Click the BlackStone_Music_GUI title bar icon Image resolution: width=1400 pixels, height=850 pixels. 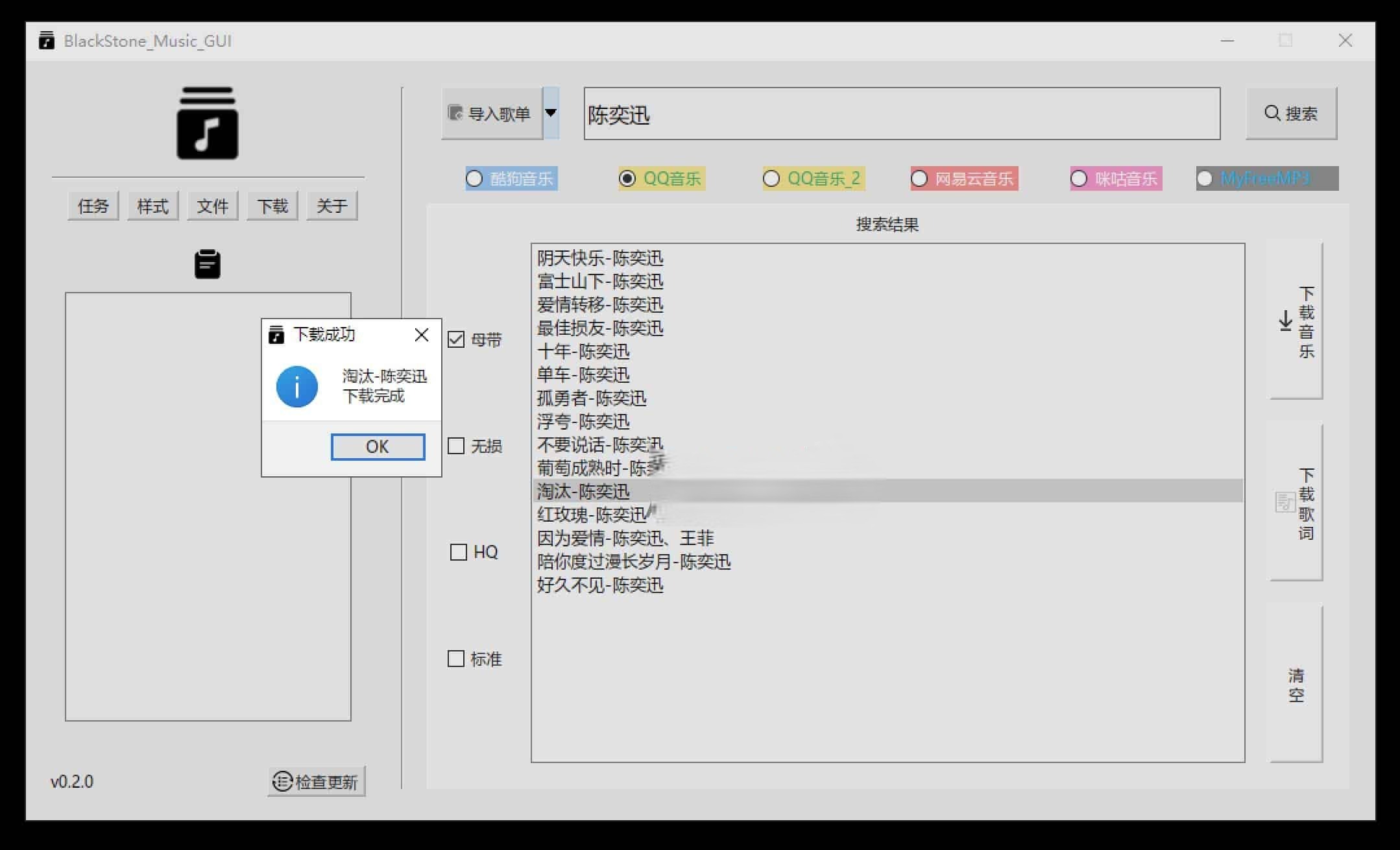[47, 41]
